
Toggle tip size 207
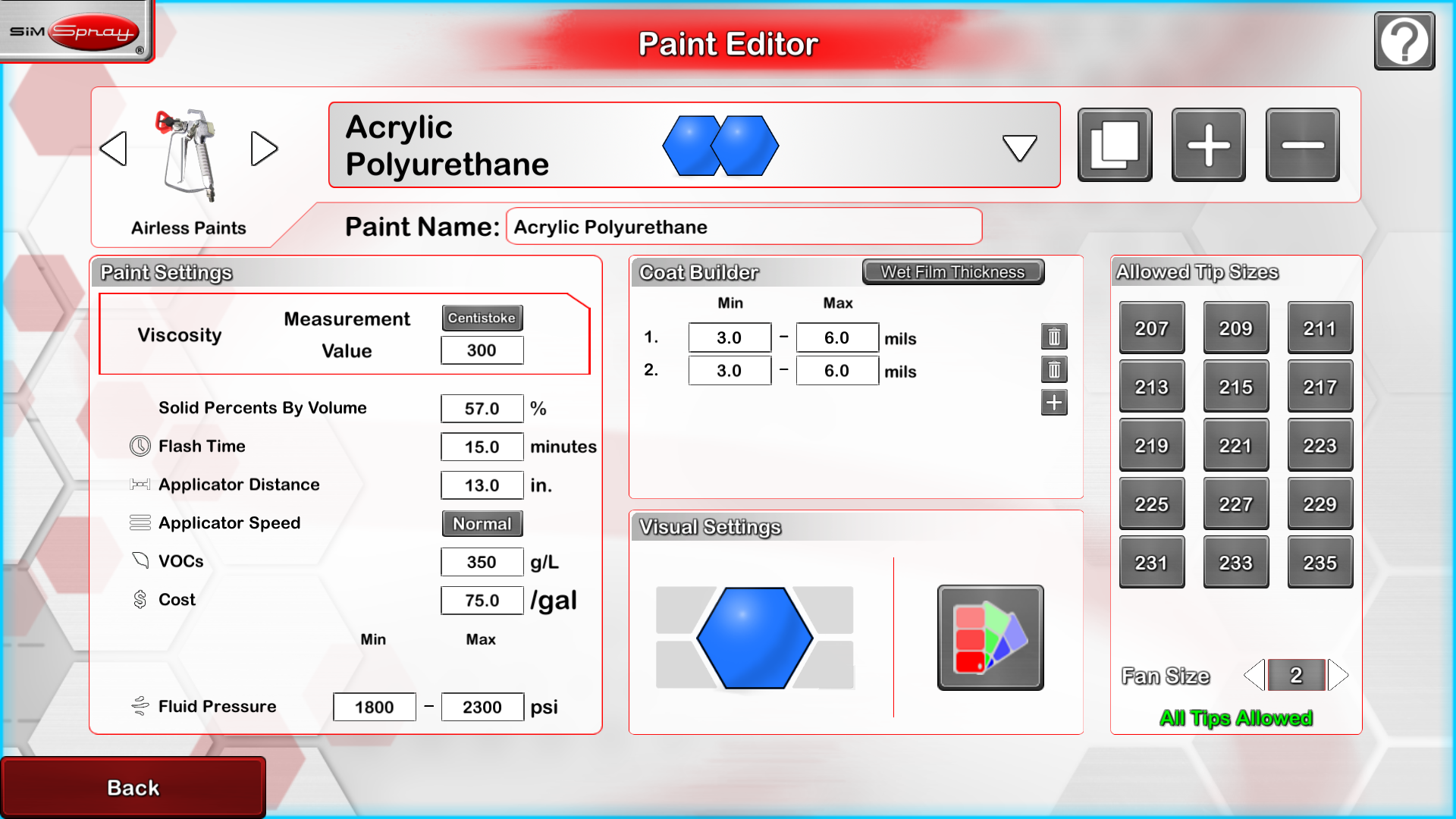coord(1151,328)
